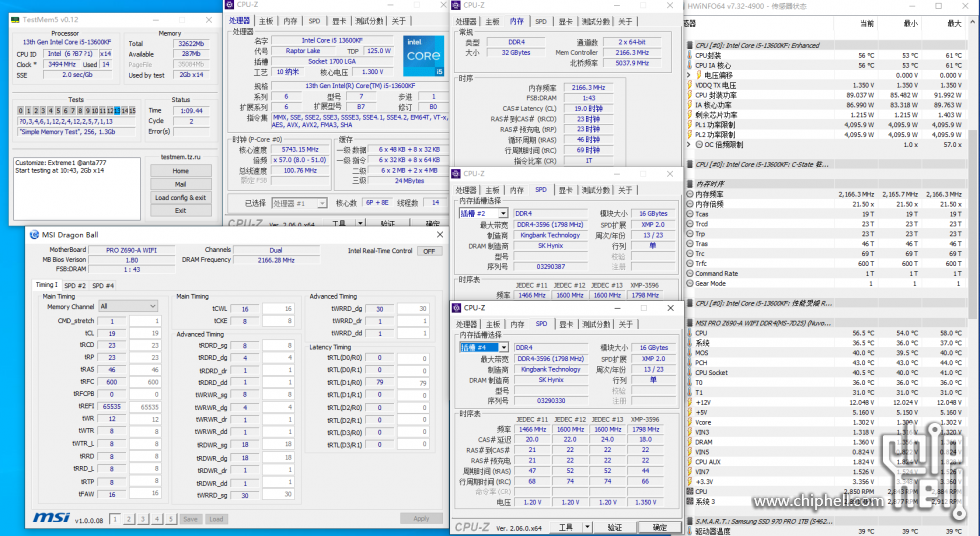Open the Memory Channel 'All' dropdown
This screenshot has width=980, height=536.
pyautogui.click(x=128, y=306)
